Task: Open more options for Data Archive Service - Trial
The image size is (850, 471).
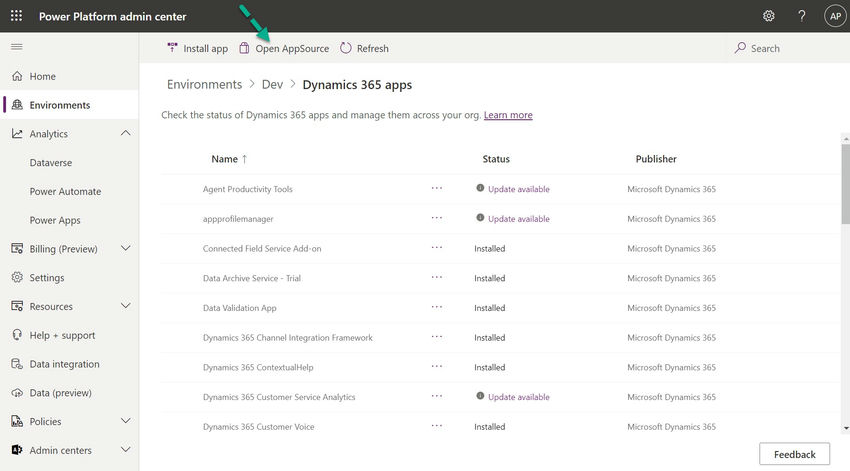Action: coord(437,277)
